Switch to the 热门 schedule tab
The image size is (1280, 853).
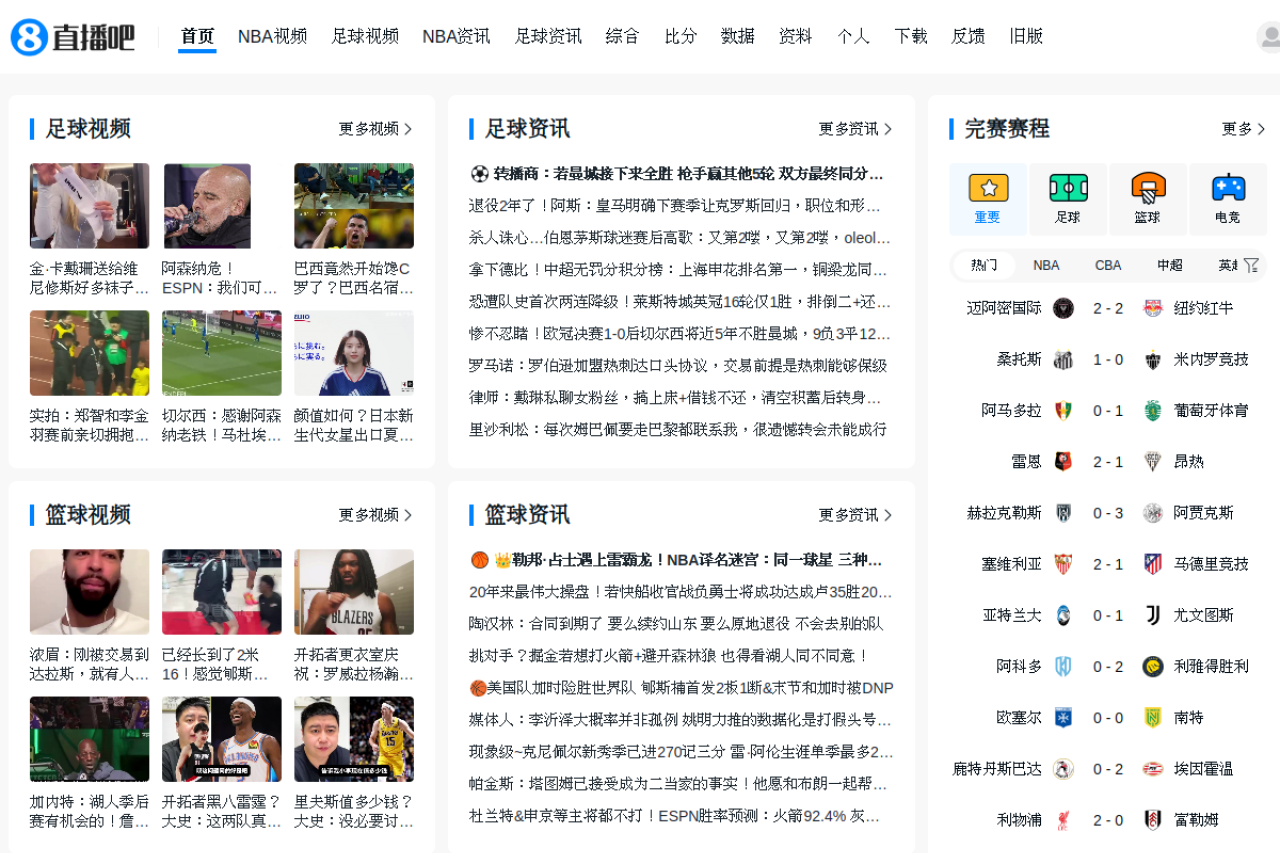[x=984, y=265]
